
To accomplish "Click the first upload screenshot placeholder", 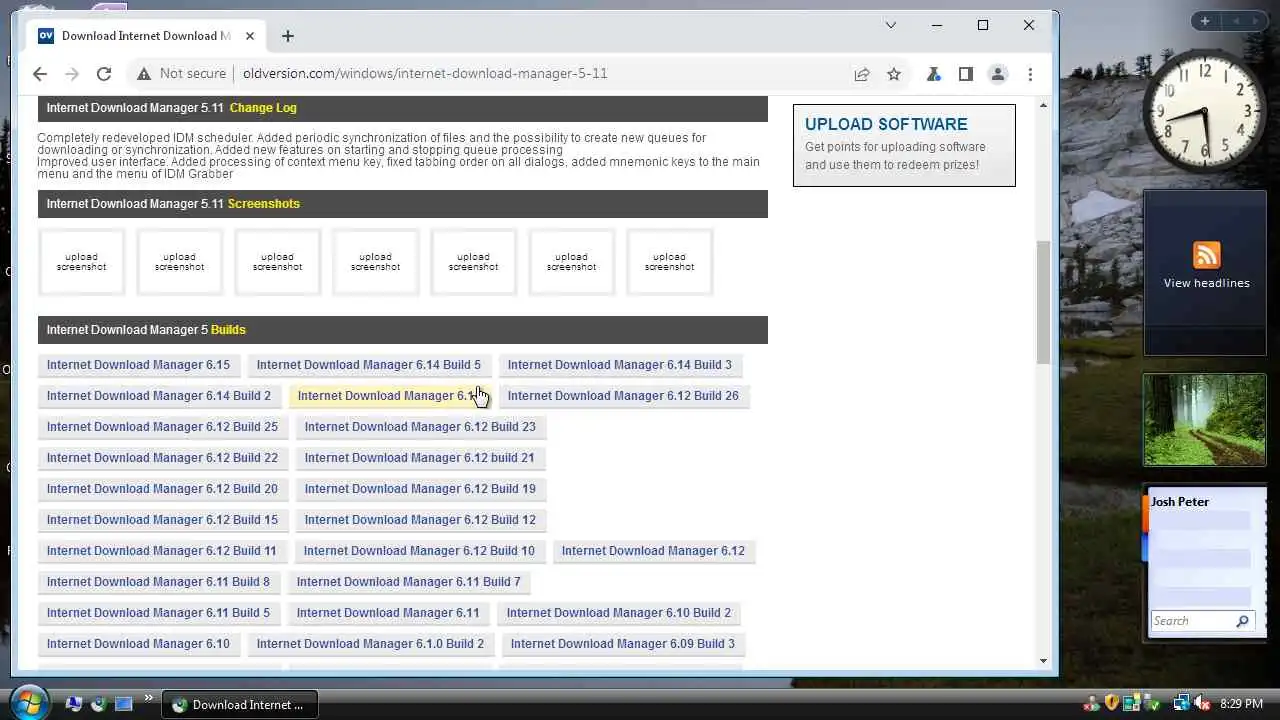I will coord(81,262).
